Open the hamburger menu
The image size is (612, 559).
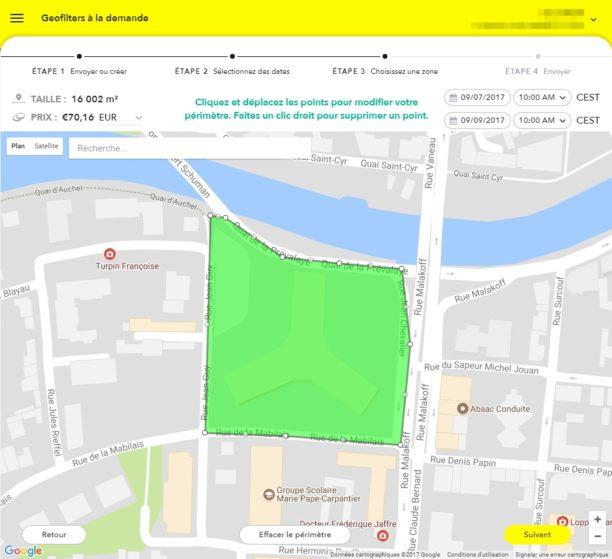pyautogui.click(x=17, y=18)
